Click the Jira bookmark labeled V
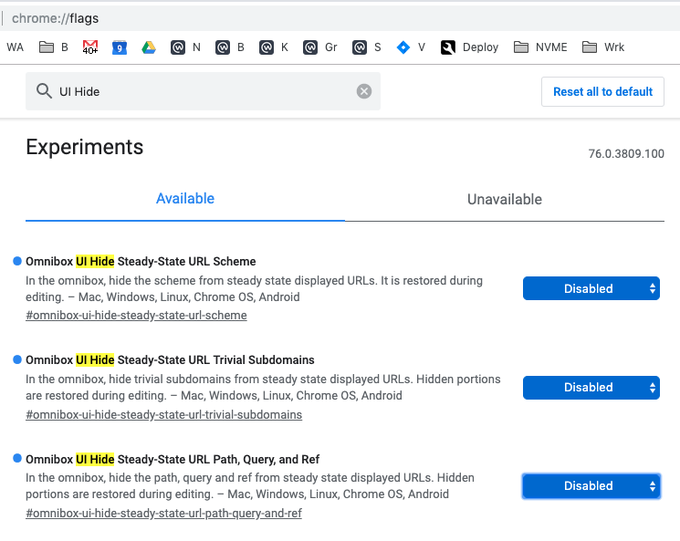Viewport: 680px width, 541px height. click(x=411, y=47)
